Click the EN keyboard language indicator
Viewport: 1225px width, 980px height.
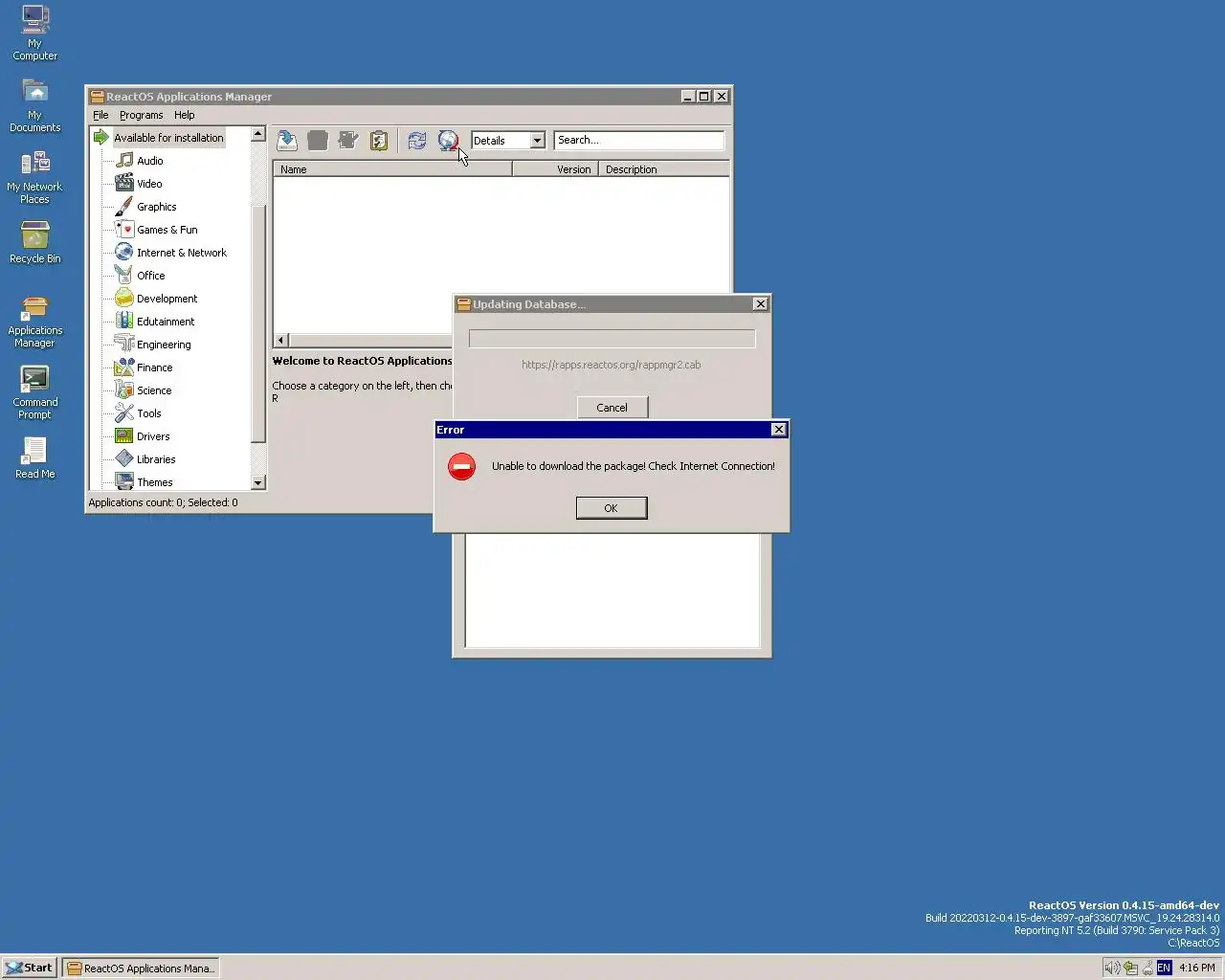pyautogui.click(x=1164, y=968)
